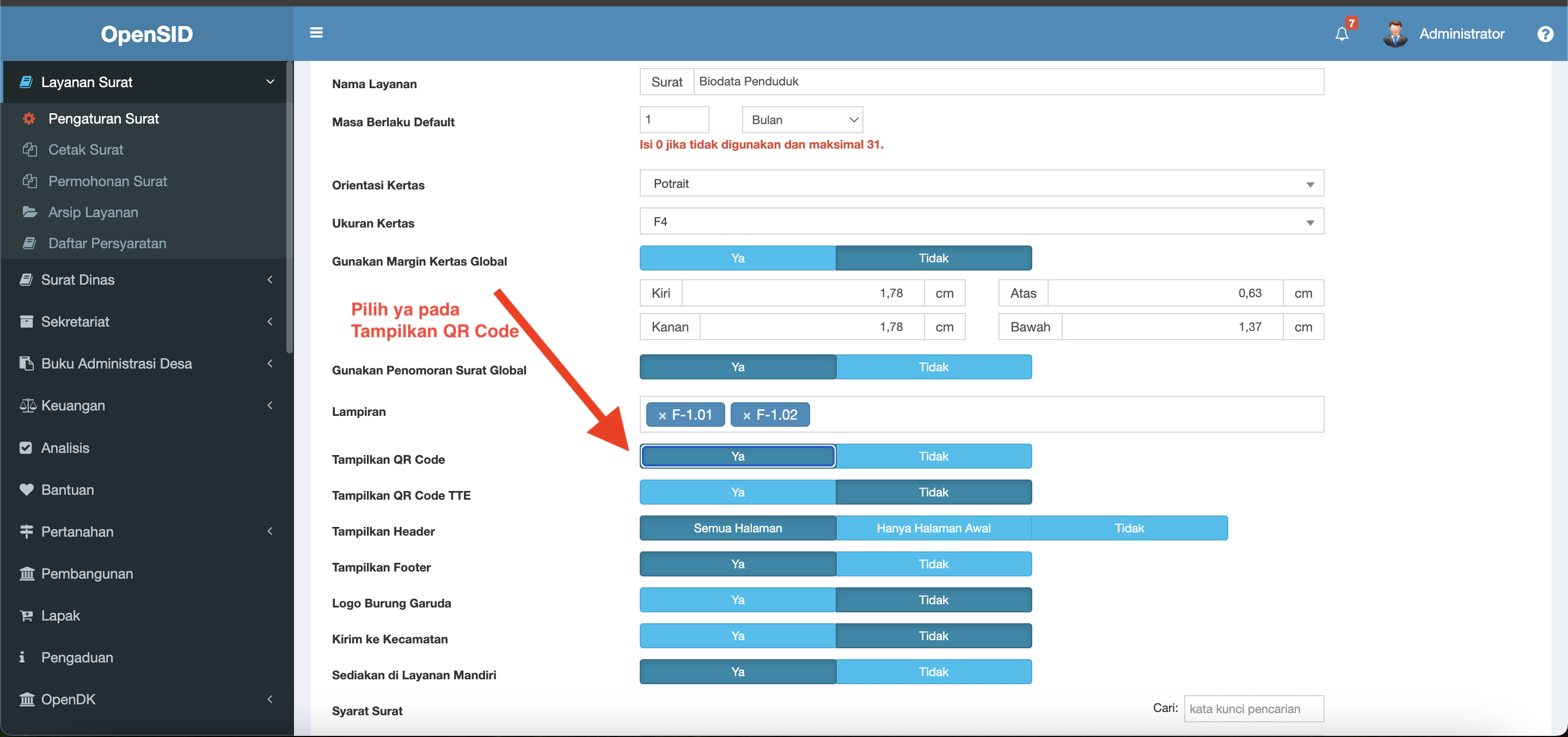Click the hamburger sidebar toggle icon
Viewport: 1568px width, 737px height.
pyautogui.click(x=316, y=33)
